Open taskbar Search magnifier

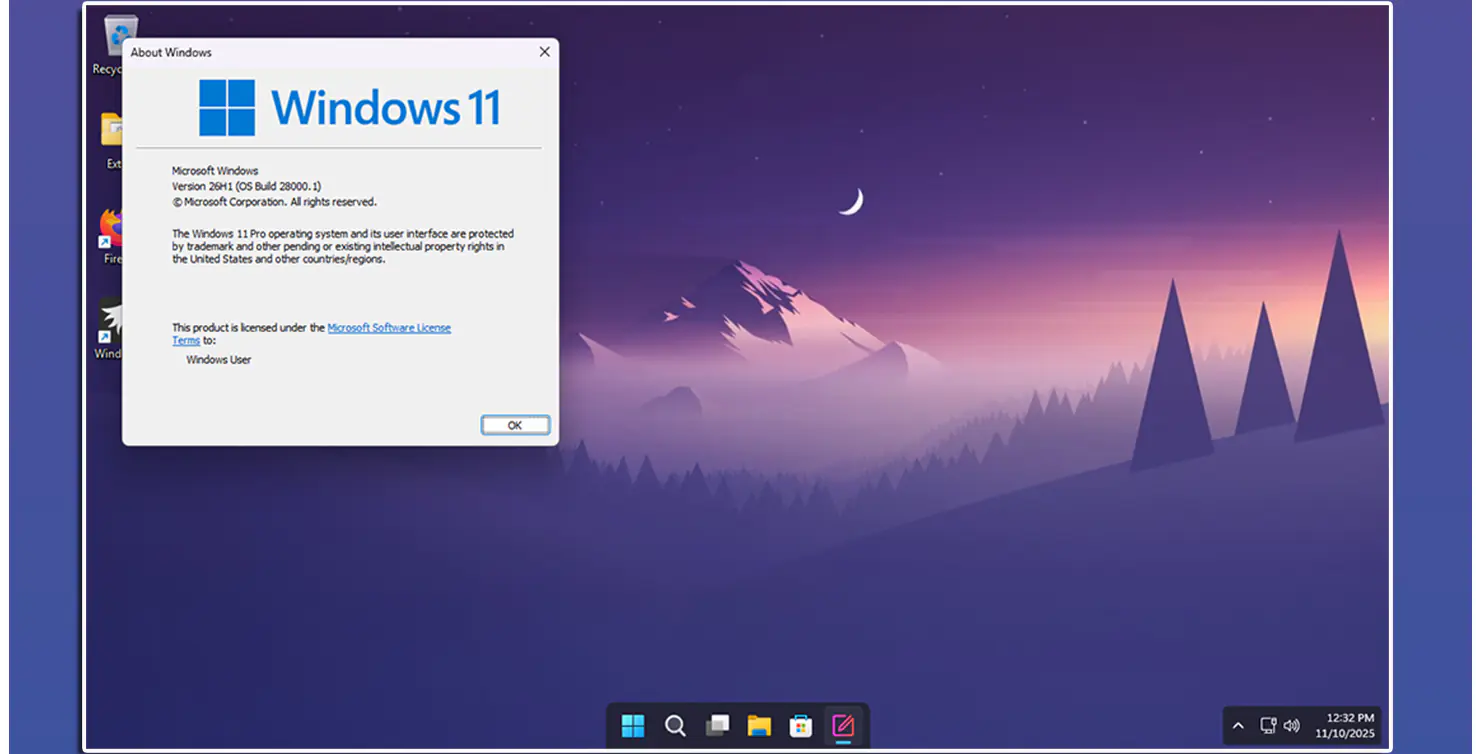click(x=675, y=725)
